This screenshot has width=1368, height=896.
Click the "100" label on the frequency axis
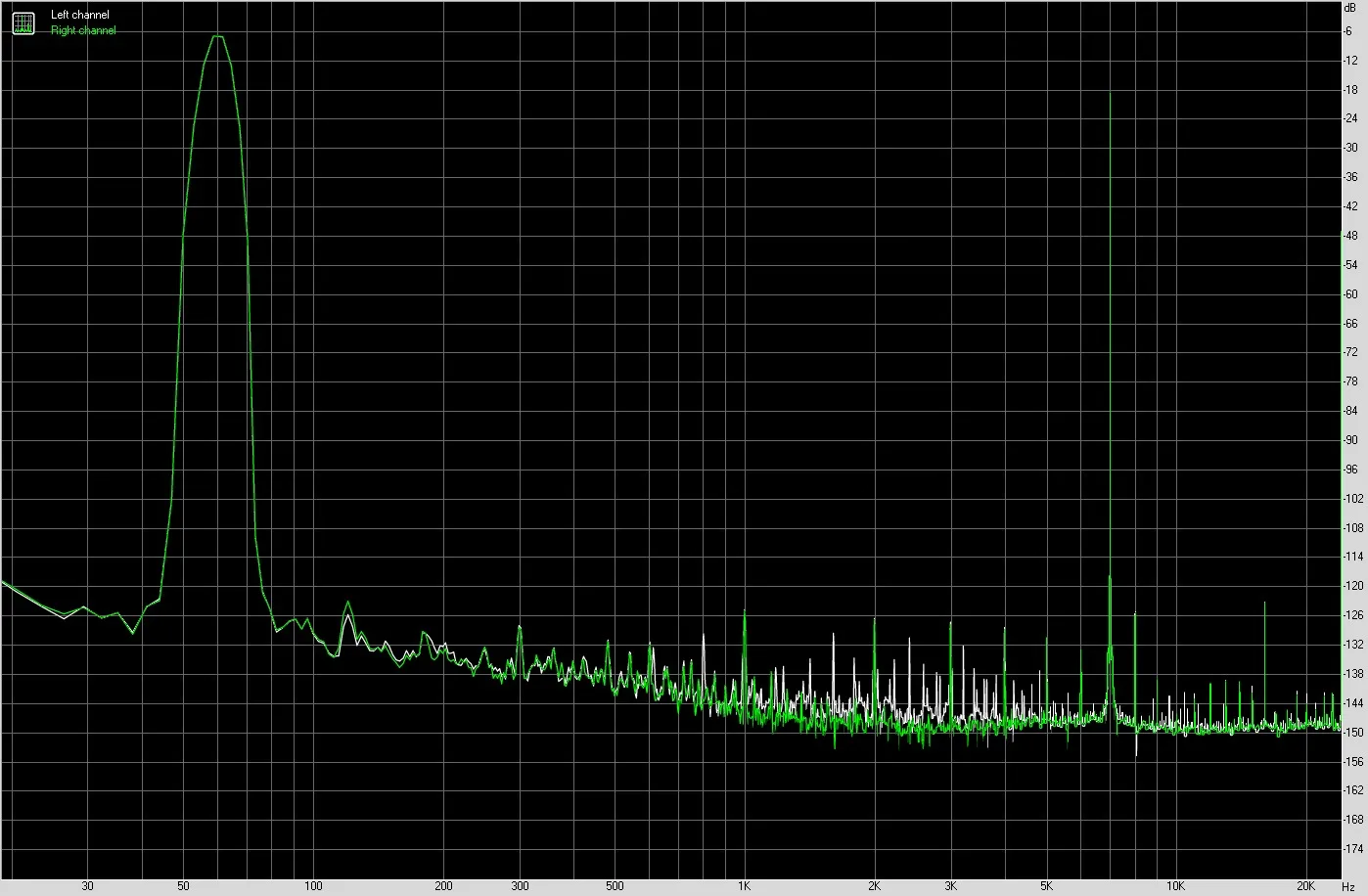pos(313,886)
